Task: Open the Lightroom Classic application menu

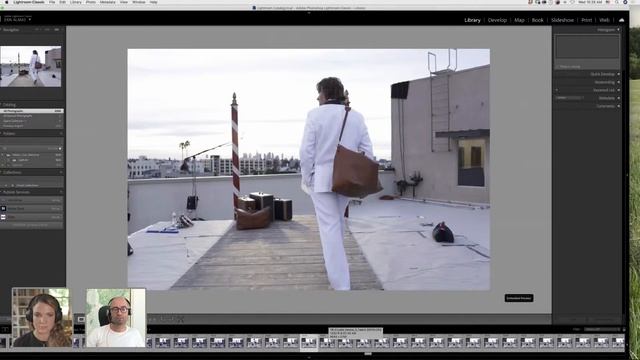Action: tap(29, 2)
